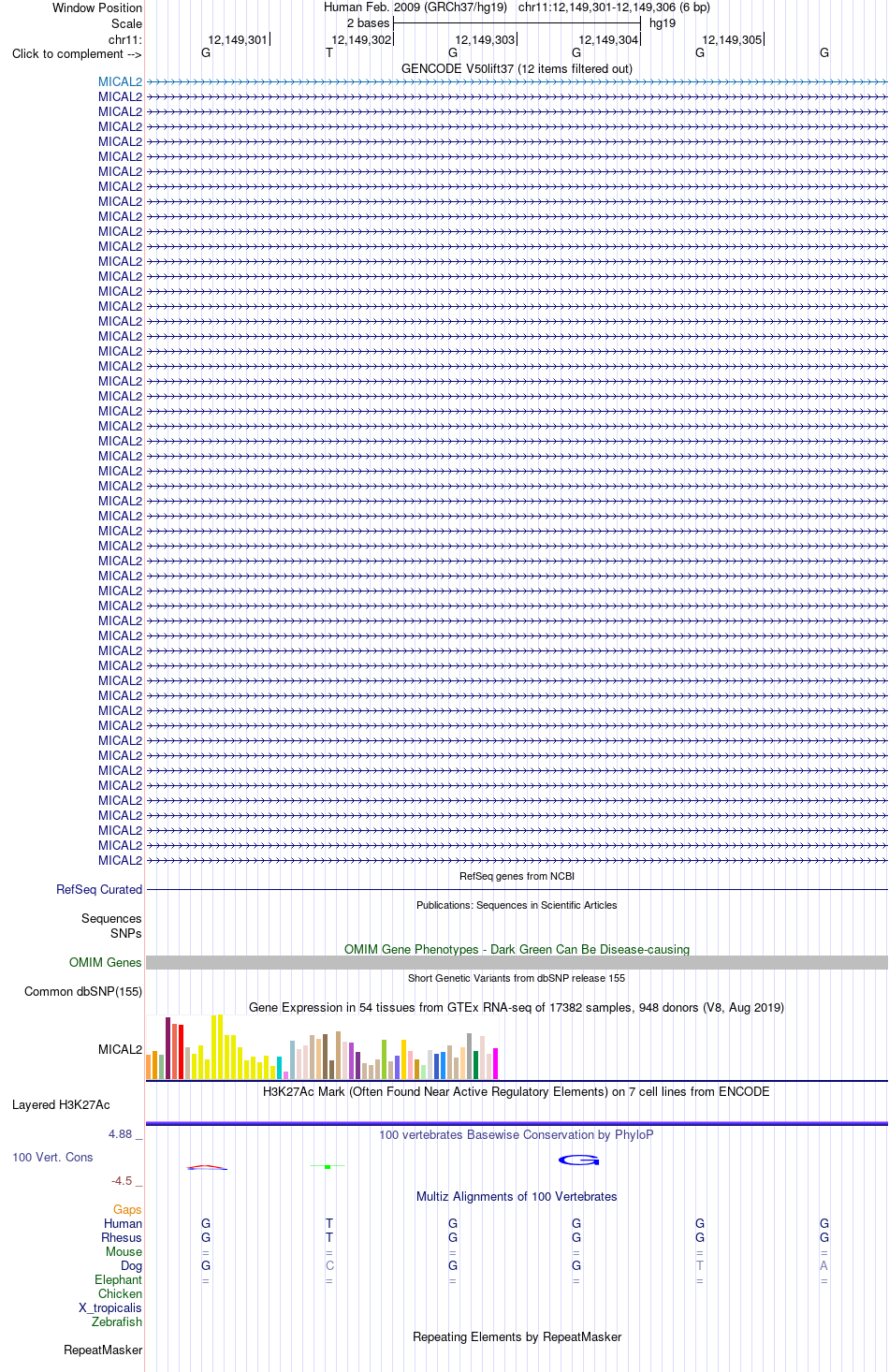Click the '2 bases' scale bar text

368,23
